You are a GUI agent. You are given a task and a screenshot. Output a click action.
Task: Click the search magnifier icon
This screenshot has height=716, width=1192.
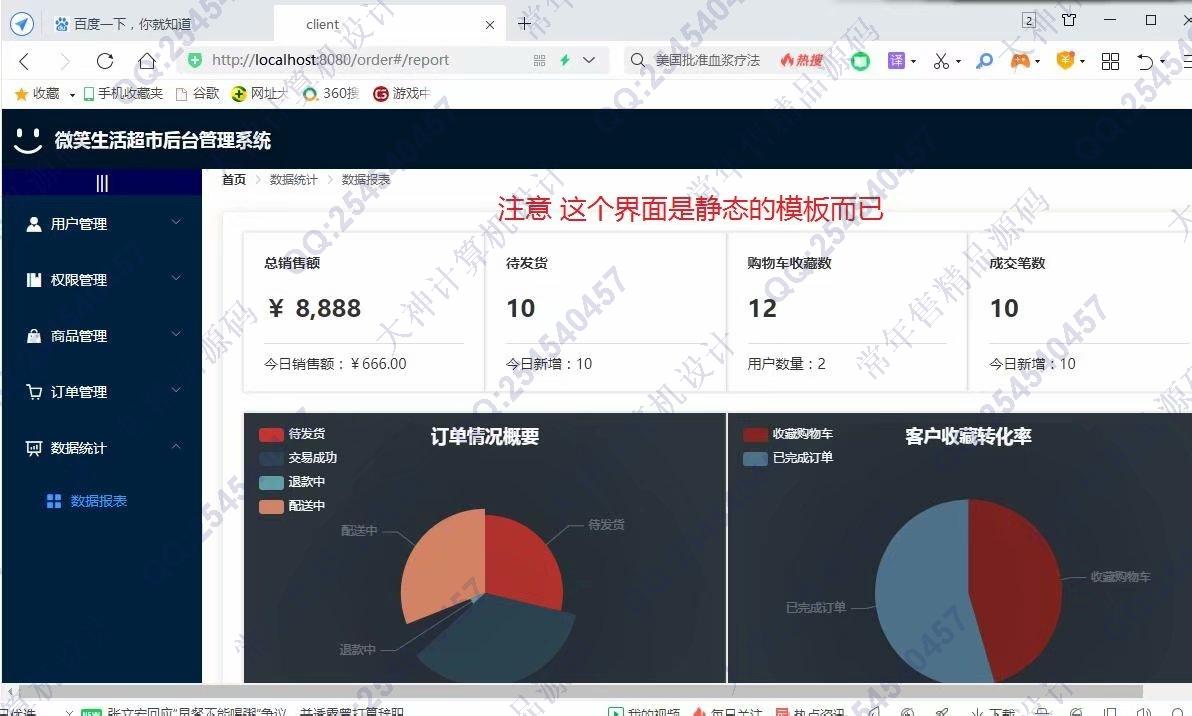pos(638,60)
